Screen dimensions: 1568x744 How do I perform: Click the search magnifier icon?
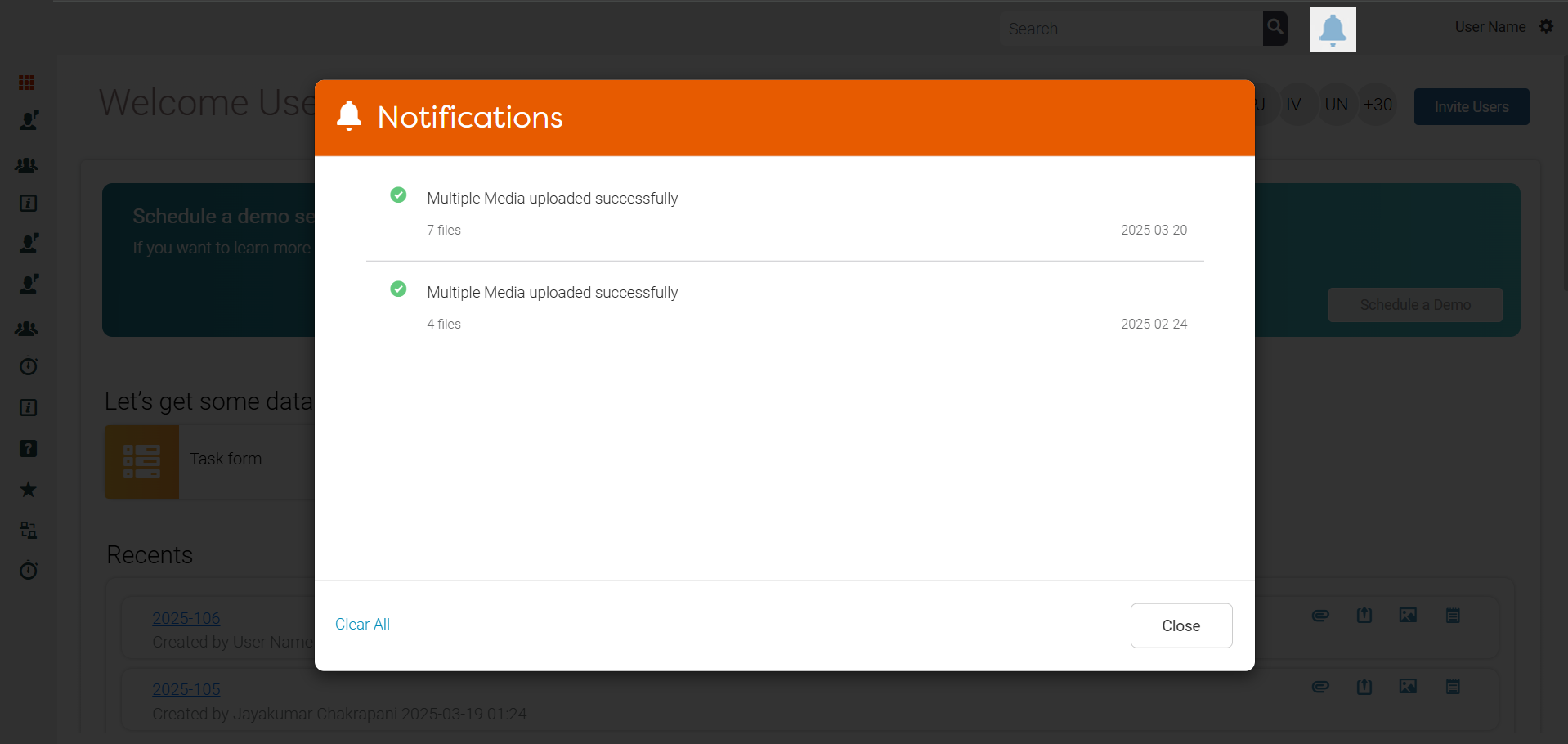coord(1274,28)
